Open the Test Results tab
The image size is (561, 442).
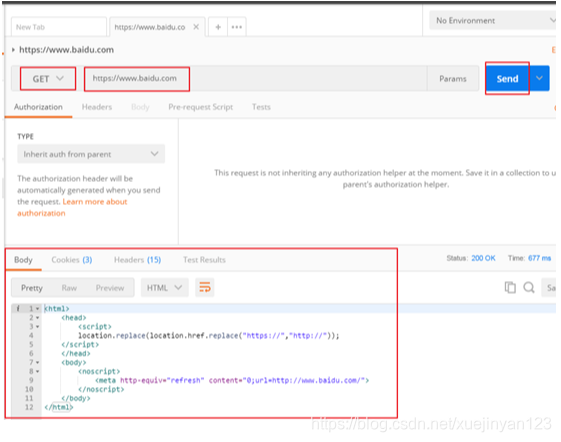point(204,260)
